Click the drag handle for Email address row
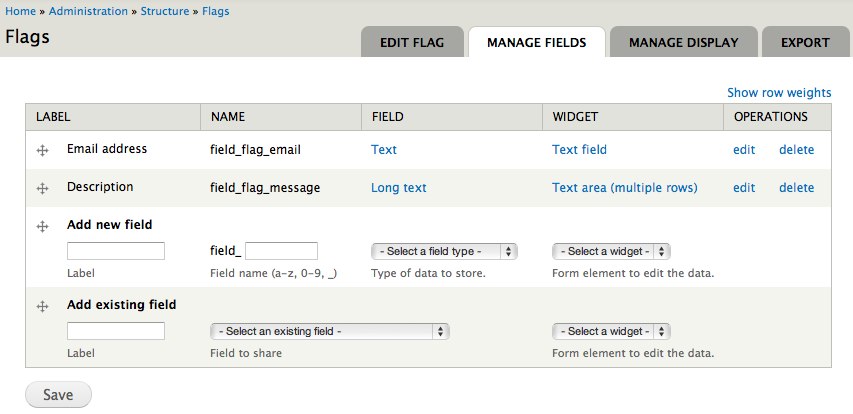Image resolution: width=853 pixels, height=414 pixels. (x=42, y=151)
